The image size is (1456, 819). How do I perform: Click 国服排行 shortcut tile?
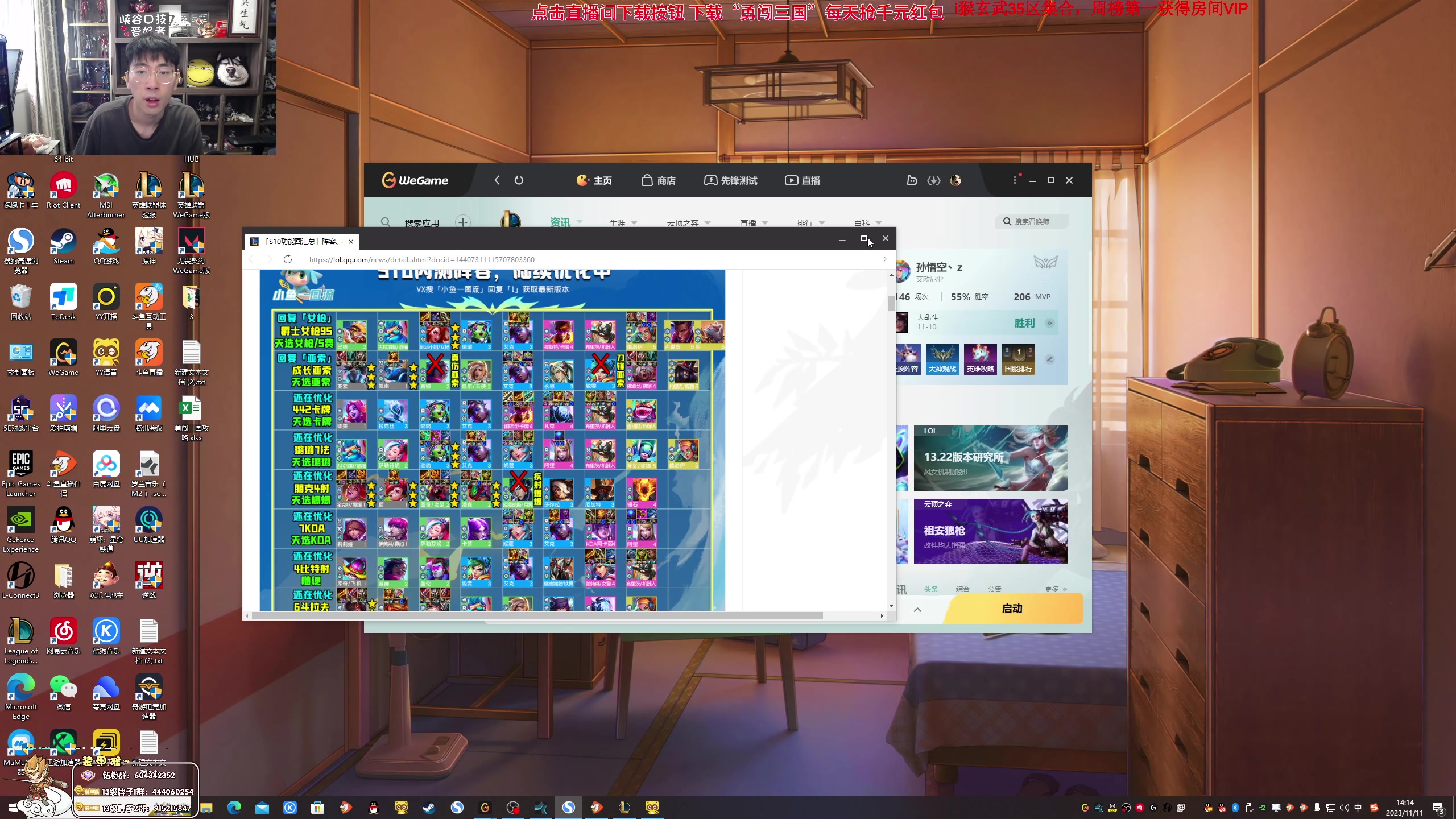pos(1018,359)
